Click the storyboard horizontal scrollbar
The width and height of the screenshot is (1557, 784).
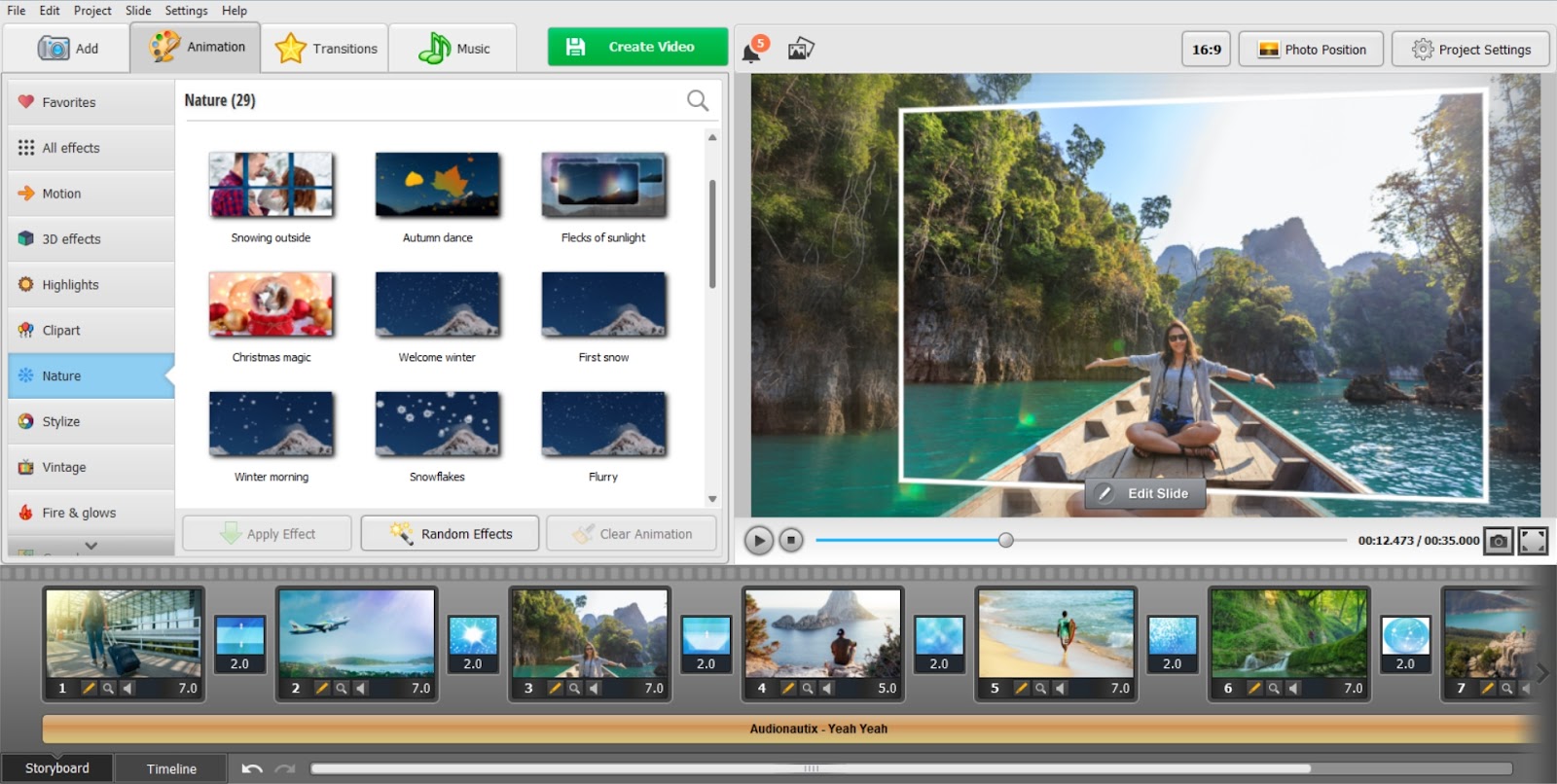[x=811, y=768]
